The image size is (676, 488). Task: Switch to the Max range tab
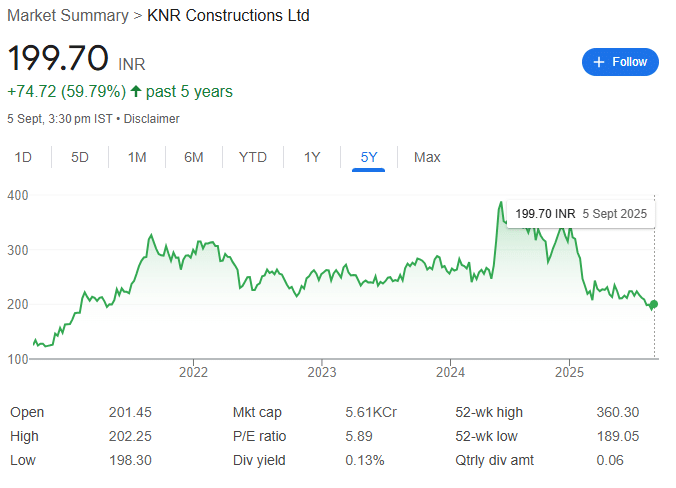[427, 157]
